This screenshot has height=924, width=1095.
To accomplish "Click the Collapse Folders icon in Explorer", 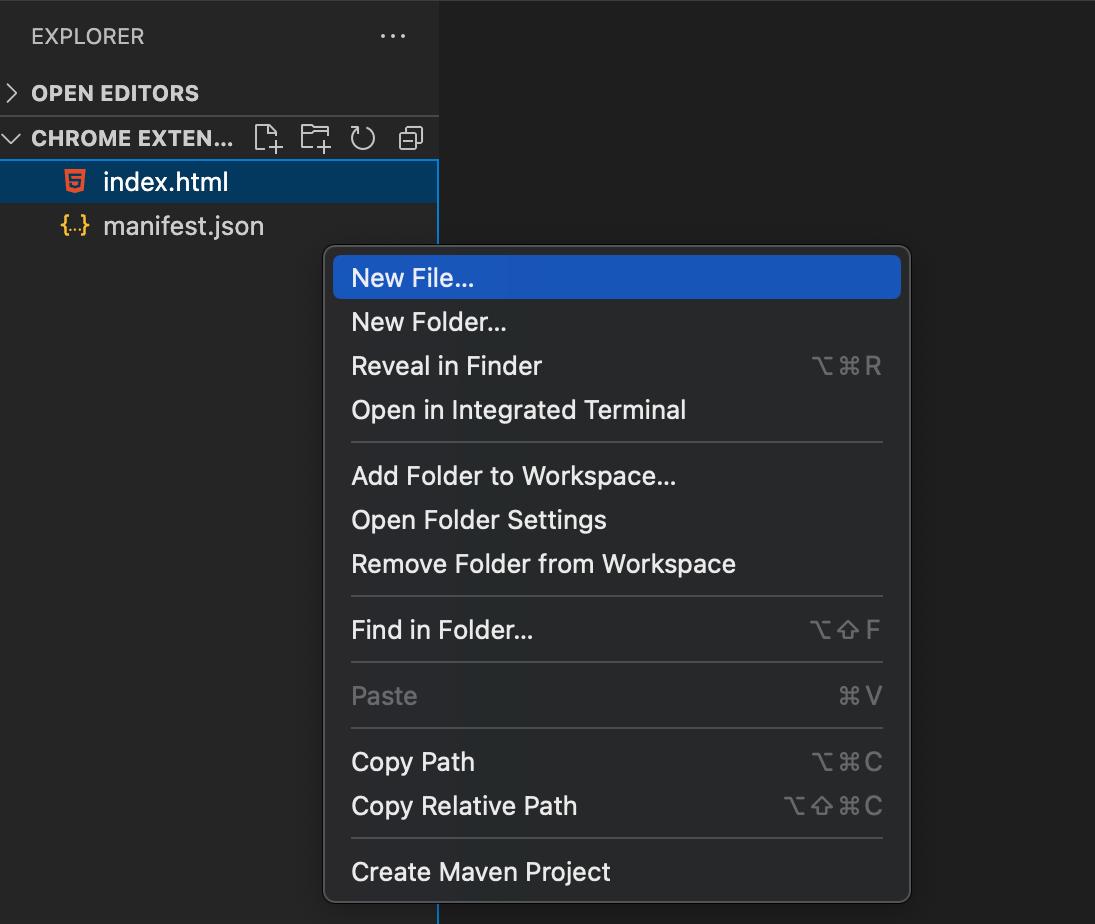I will (x=410, y=137).
